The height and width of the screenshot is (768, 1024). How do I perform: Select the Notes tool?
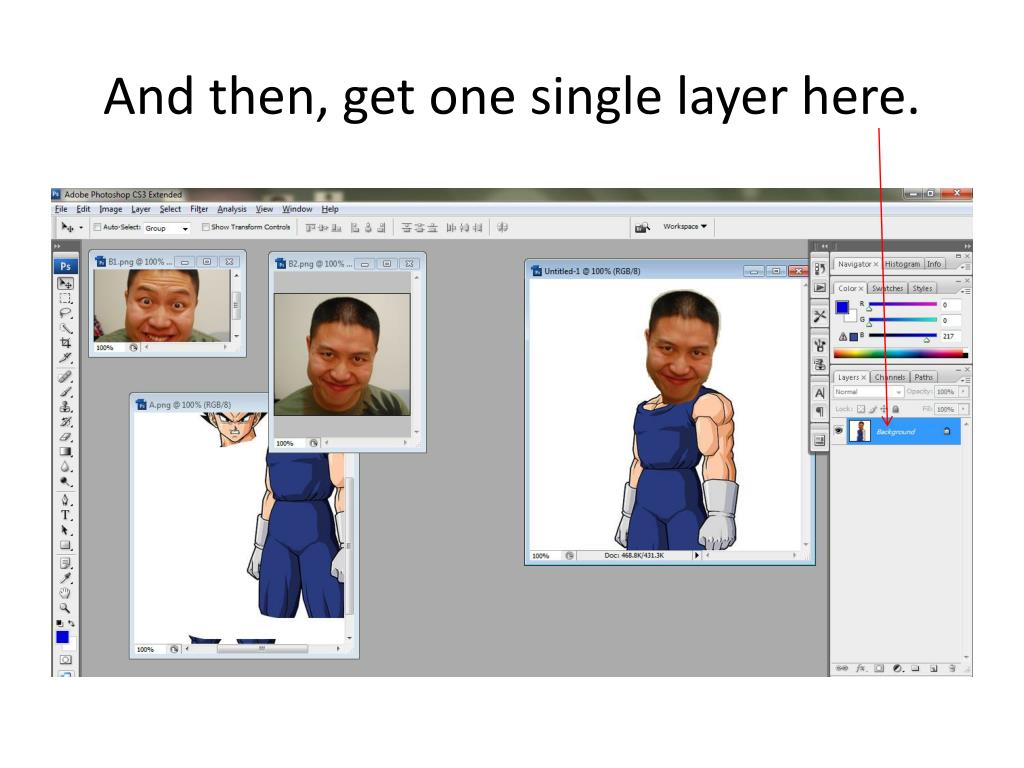click(x=65, y=563)
